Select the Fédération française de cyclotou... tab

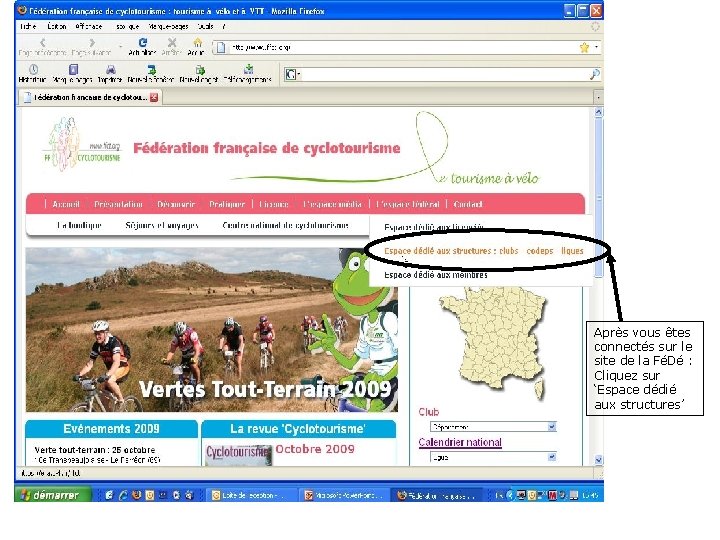point(90,97)
